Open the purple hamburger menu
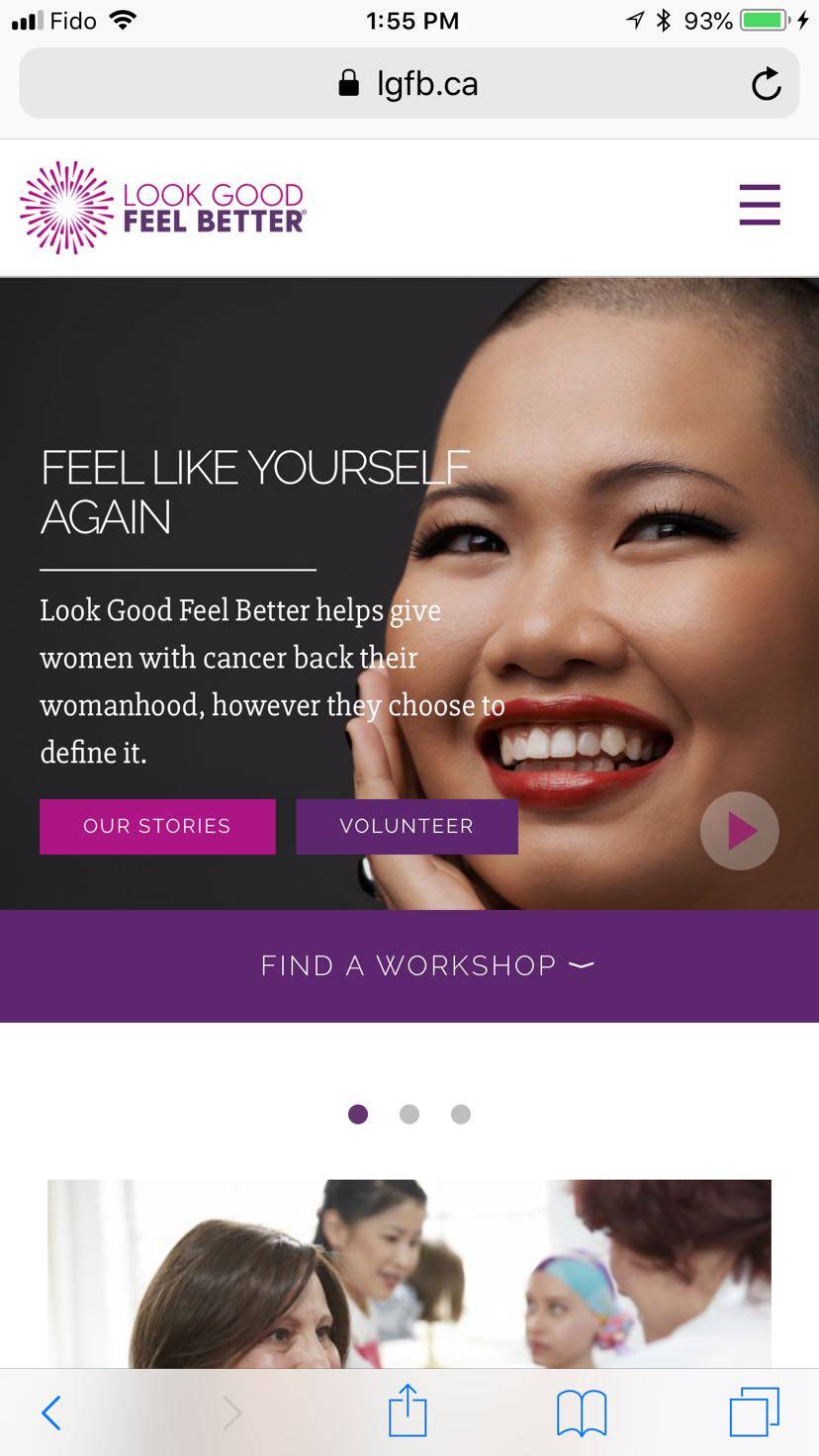The width and height of the screenshot is (819, 1456). click(x=760, y=205)
